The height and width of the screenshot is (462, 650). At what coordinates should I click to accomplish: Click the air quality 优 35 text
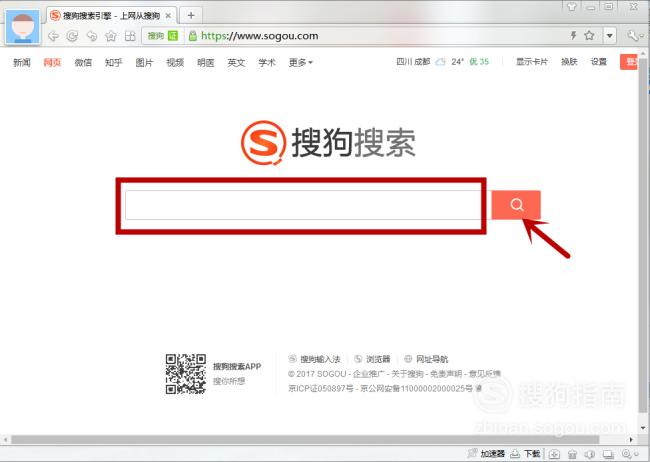click(479, 62)
